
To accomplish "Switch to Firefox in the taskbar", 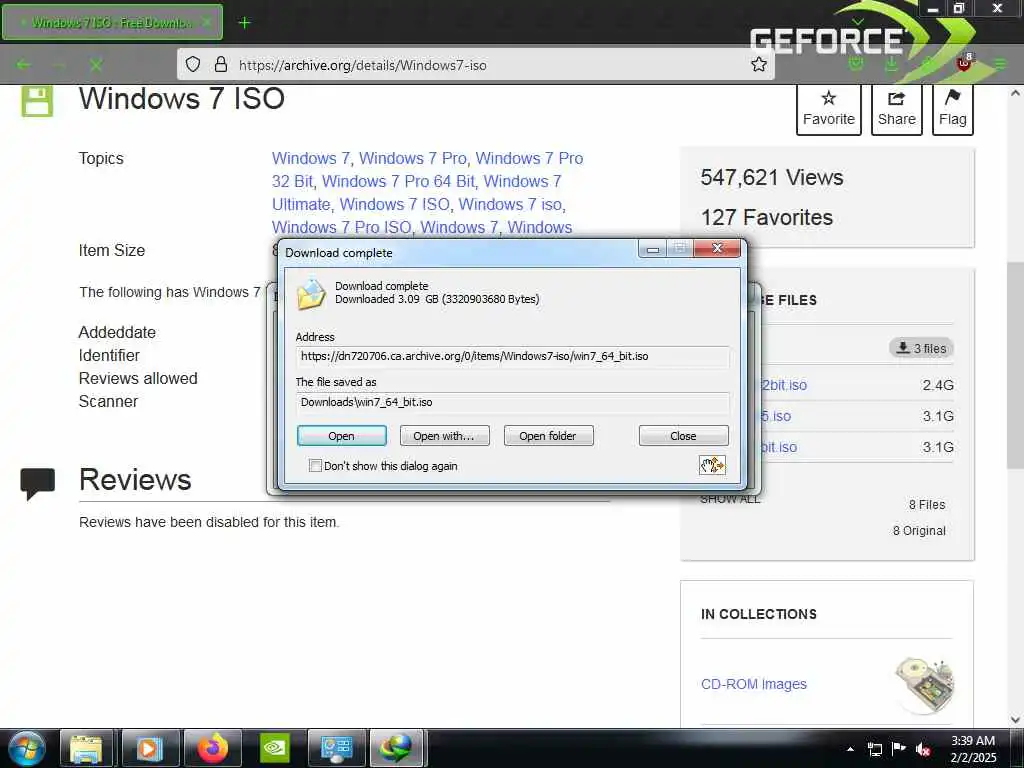I will coord(213,748).
